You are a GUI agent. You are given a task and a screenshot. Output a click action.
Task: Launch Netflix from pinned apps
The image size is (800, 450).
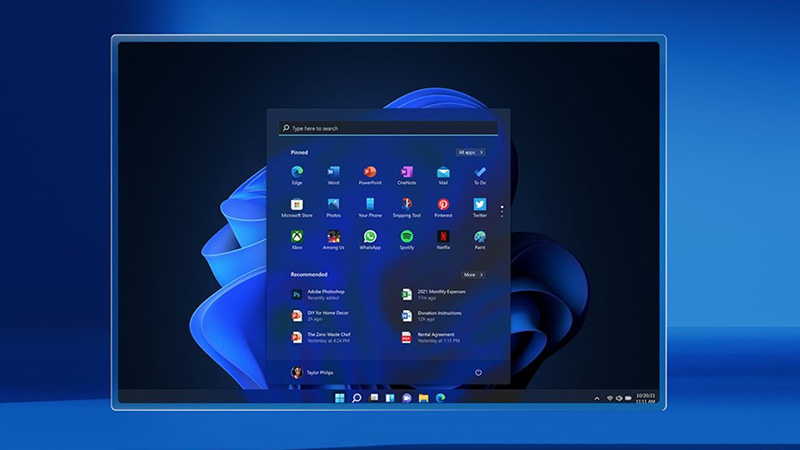pos(443,240)
